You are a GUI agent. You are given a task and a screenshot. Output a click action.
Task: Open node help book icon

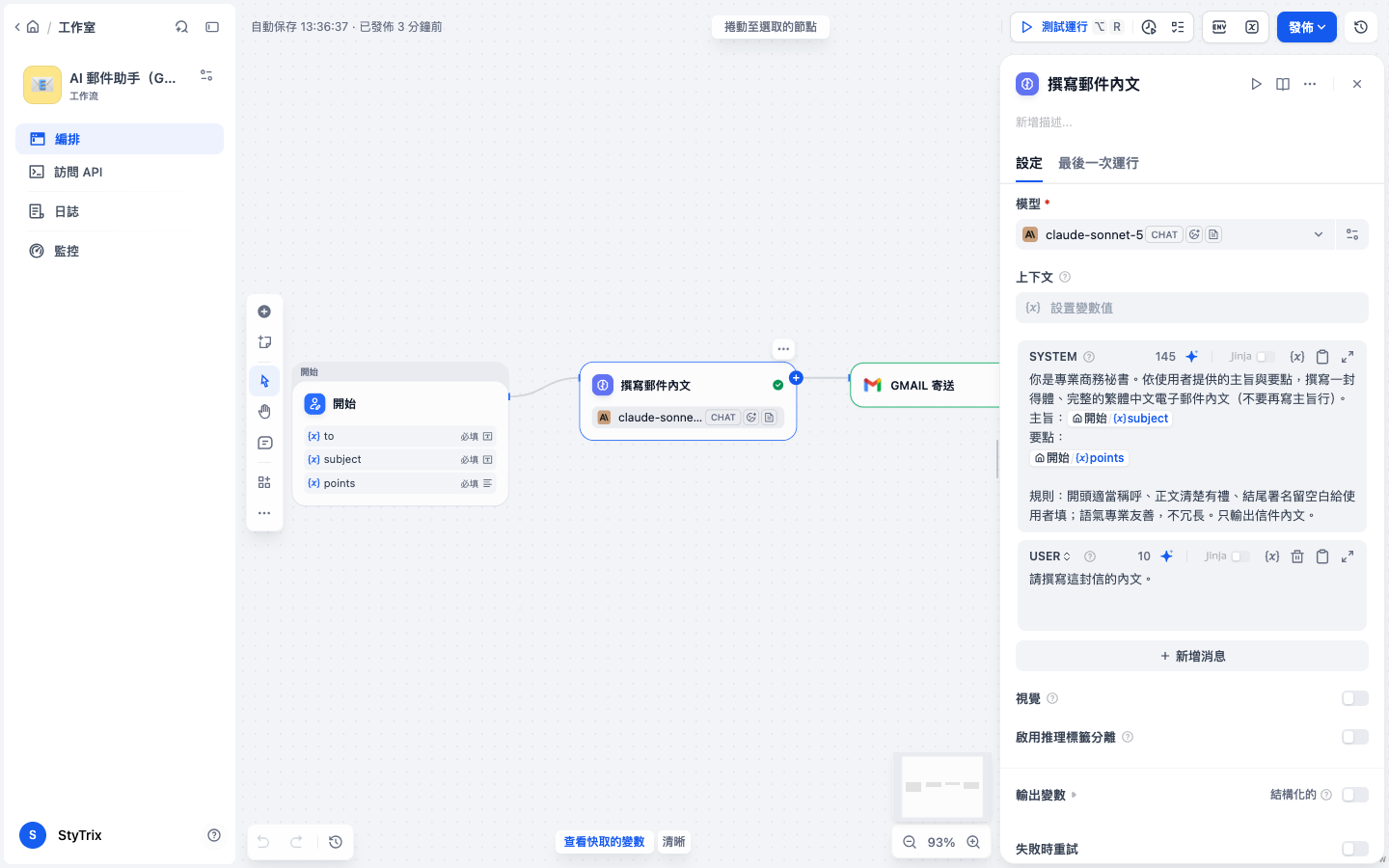pos(1283,84)
